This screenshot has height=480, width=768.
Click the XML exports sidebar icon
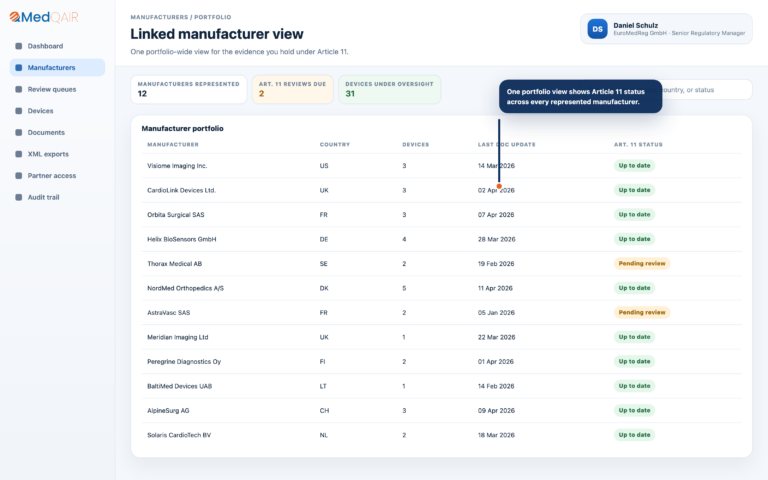click(x=19, y=154)
